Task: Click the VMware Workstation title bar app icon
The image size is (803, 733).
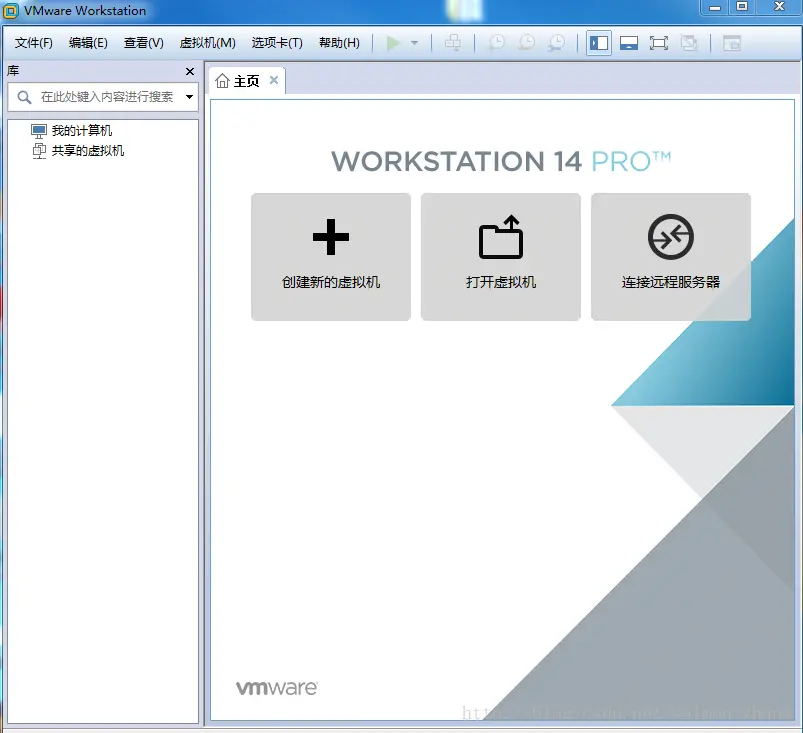Action: (x=11, y=11)
